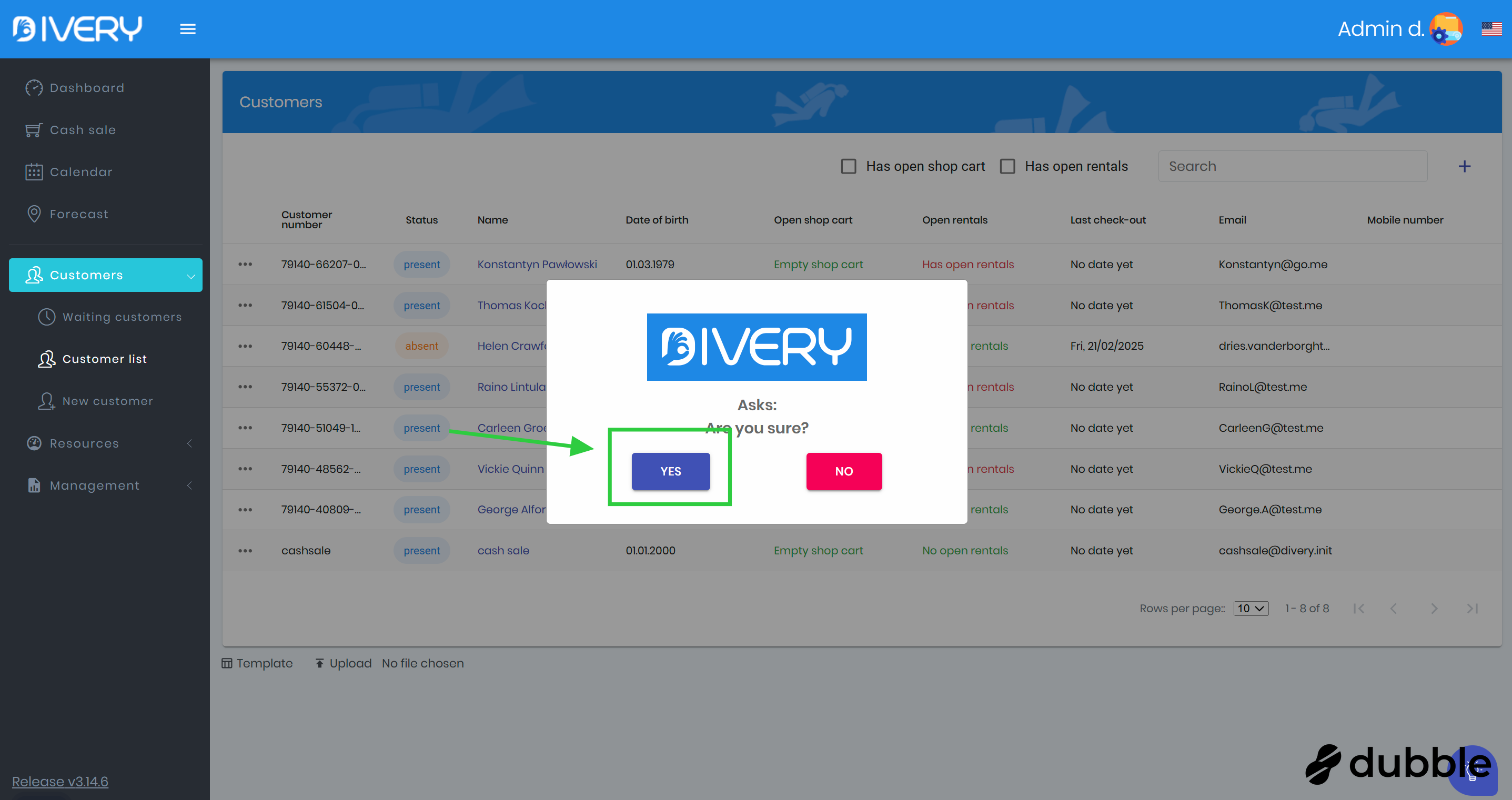Select Waiting customers submenu item

[122, 317]
